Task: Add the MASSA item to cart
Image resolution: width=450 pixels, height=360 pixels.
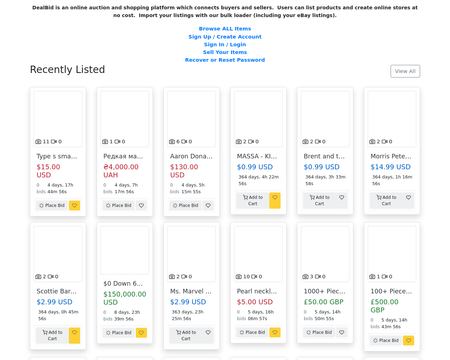Action: [253, 200]
